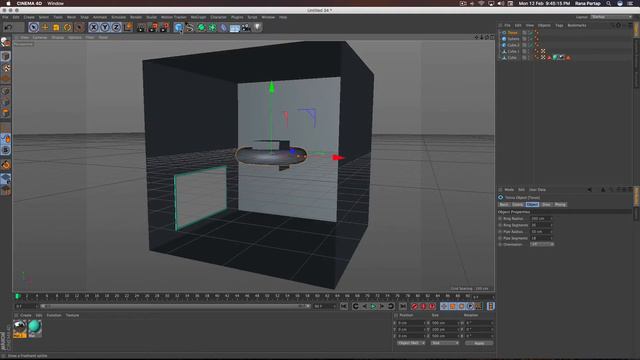Viewport: 640px width, 360px height.
Task: Toggle the Z axis lock
Action: point(116,27)
